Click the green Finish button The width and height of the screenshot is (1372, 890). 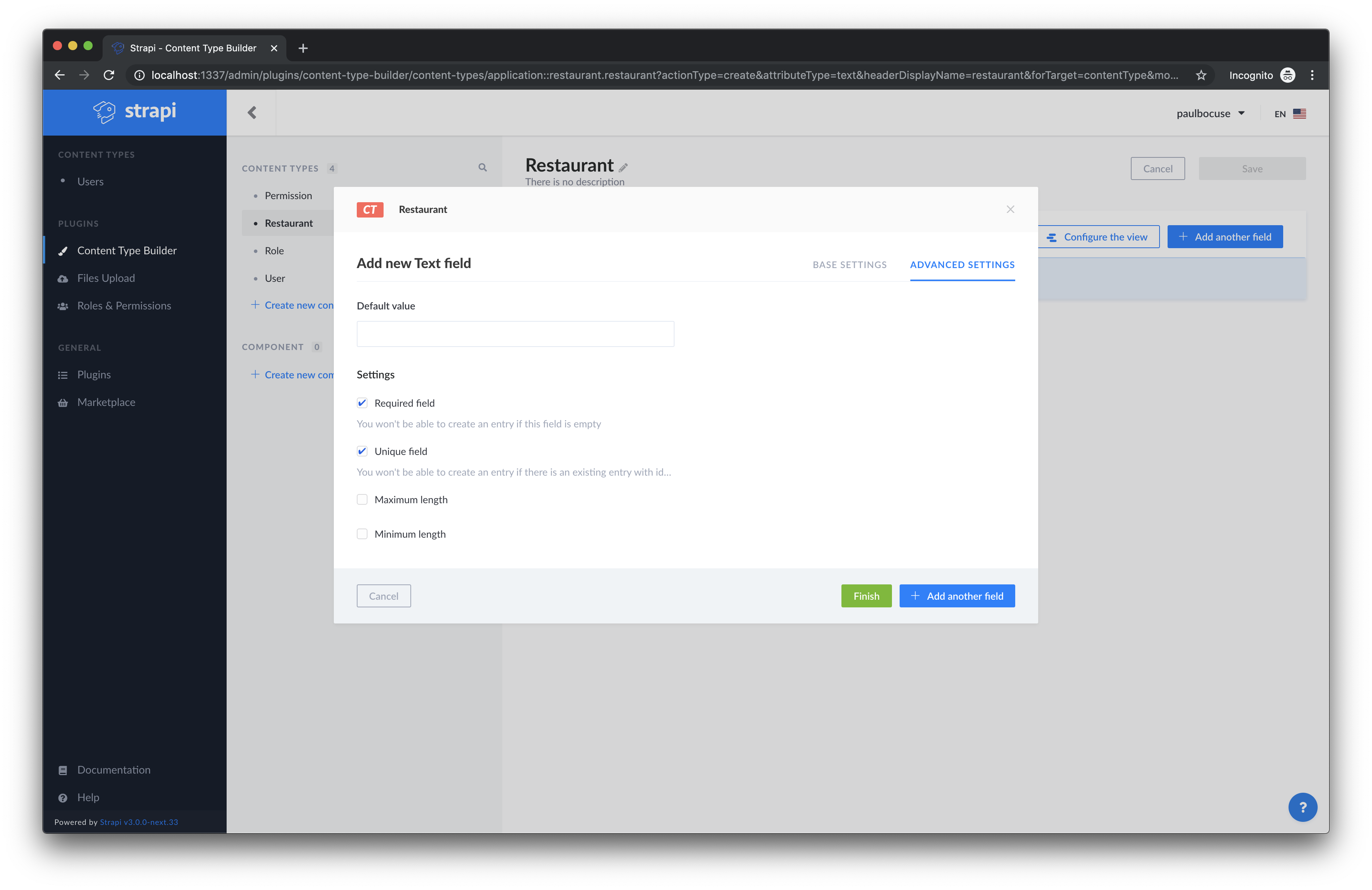pos(866,596)
